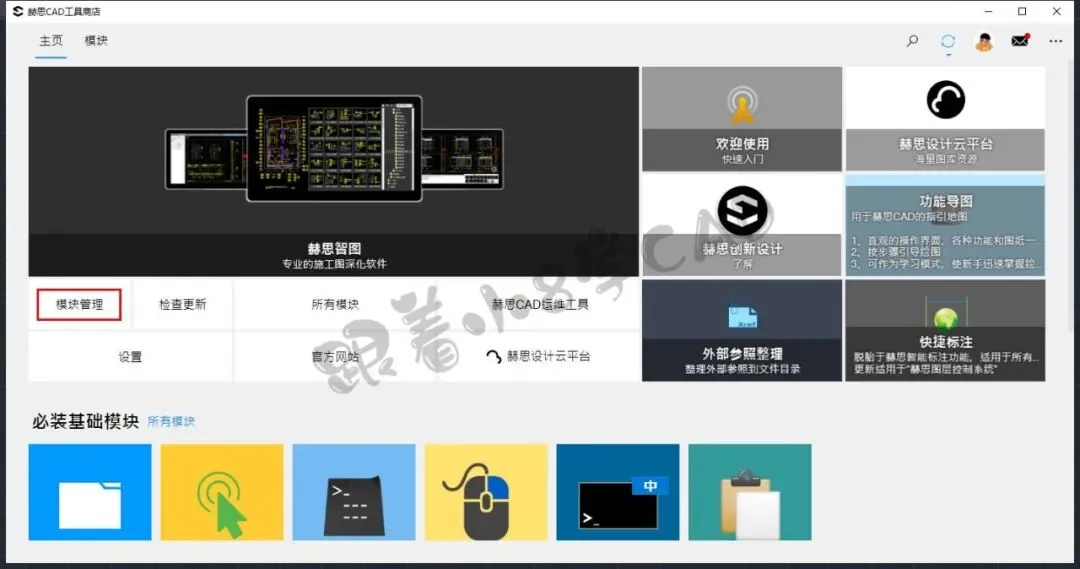Open the 赫思创新设计 tile
Screen dimensions: 1080x569
click(742, 225)
